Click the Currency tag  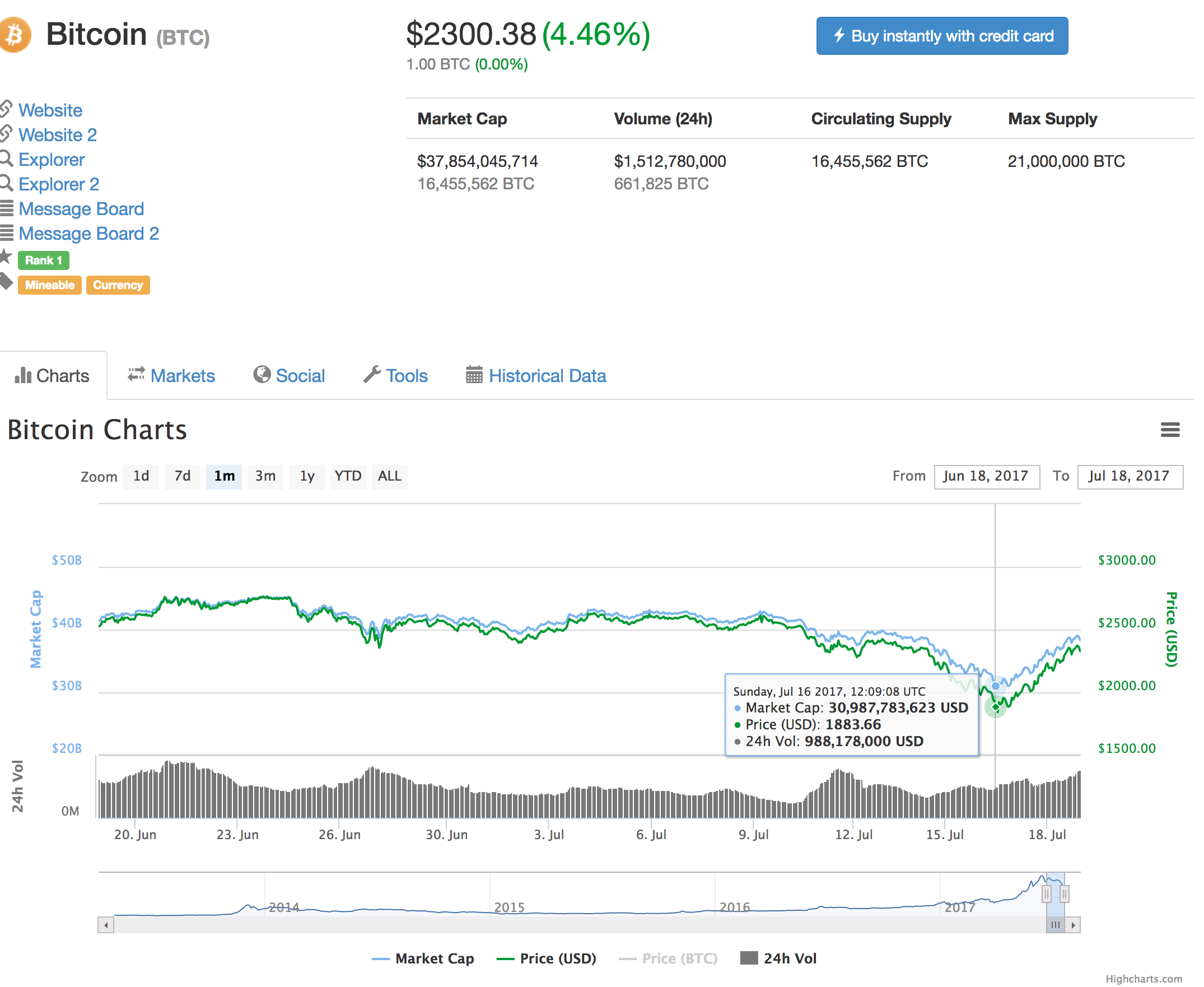coord(118,285)
